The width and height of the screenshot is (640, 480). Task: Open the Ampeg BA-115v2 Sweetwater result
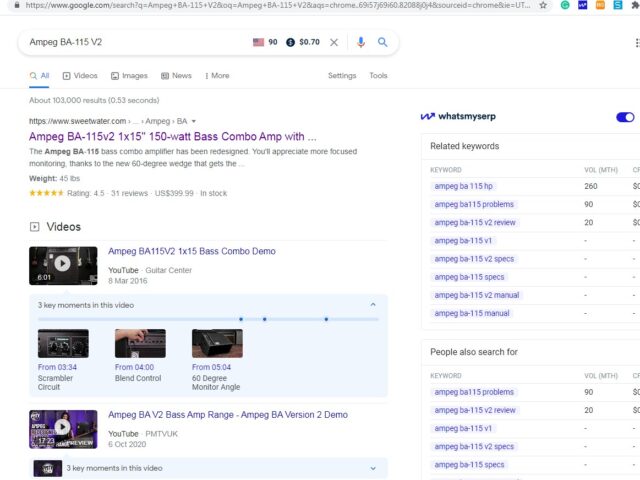point(173,136)
